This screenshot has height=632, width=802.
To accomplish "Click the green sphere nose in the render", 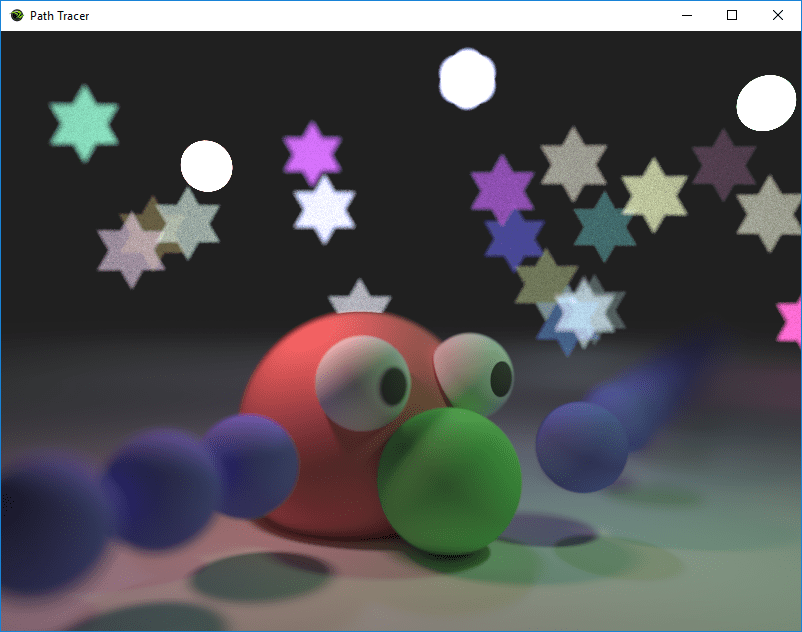I will point(450,480).
